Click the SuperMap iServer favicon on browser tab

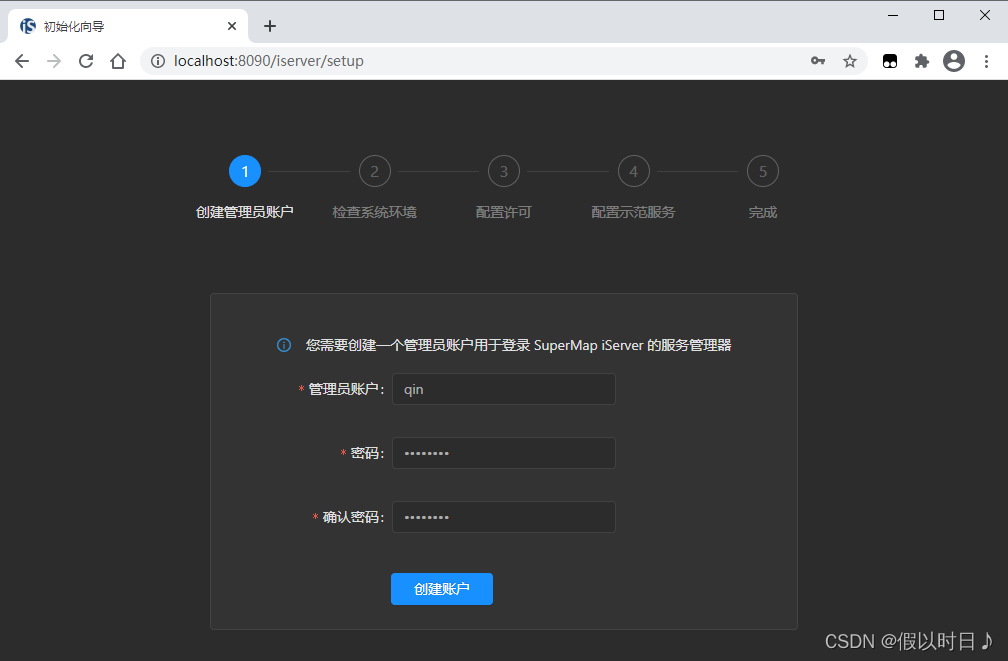tap(27, 25)
